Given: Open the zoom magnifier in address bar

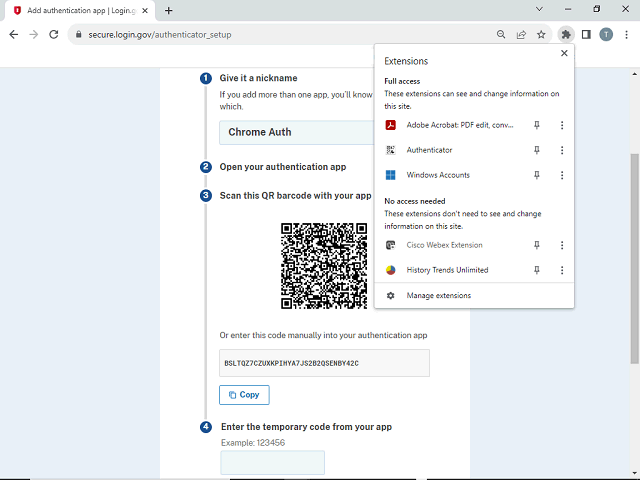Looking at the screenshot, I should pos(501,35).
